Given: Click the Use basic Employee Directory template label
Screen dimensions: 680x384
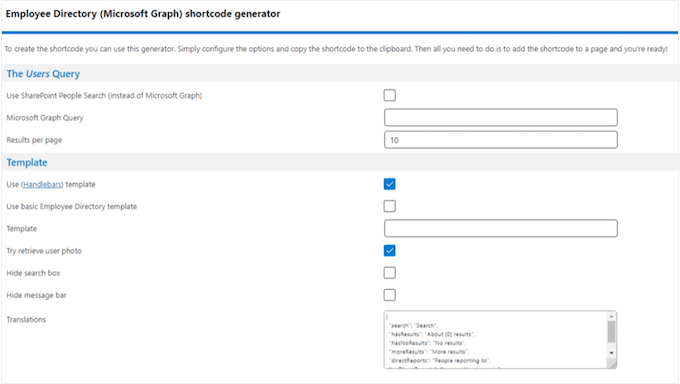Looking at the screenshot, I should [72, 207].
